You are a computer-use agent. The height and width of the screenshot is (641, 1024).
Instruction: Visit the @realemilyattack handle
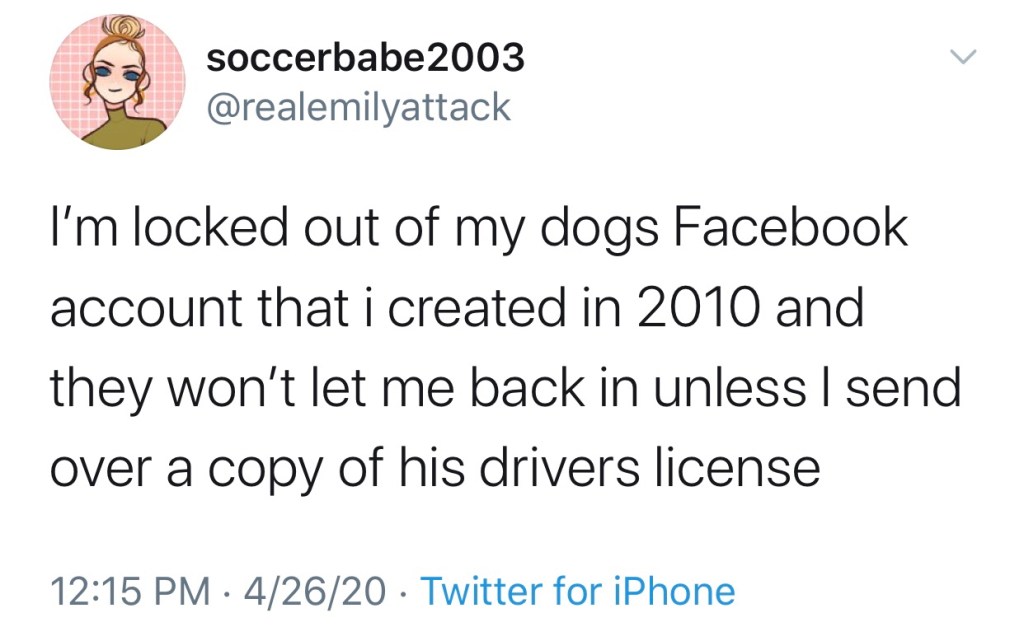point(358,106)
